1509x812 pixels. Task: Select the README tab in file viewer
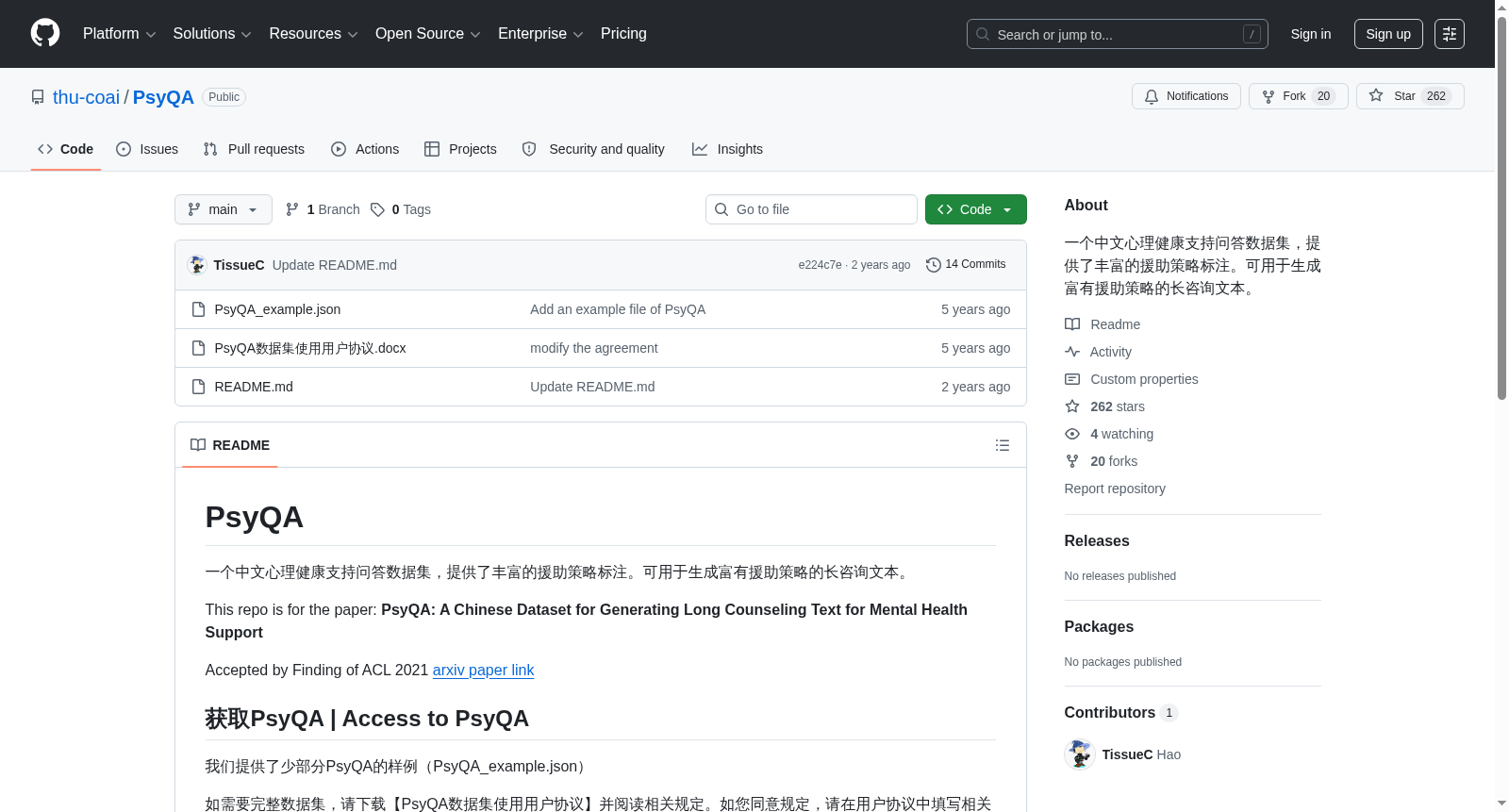pos(230,445)
